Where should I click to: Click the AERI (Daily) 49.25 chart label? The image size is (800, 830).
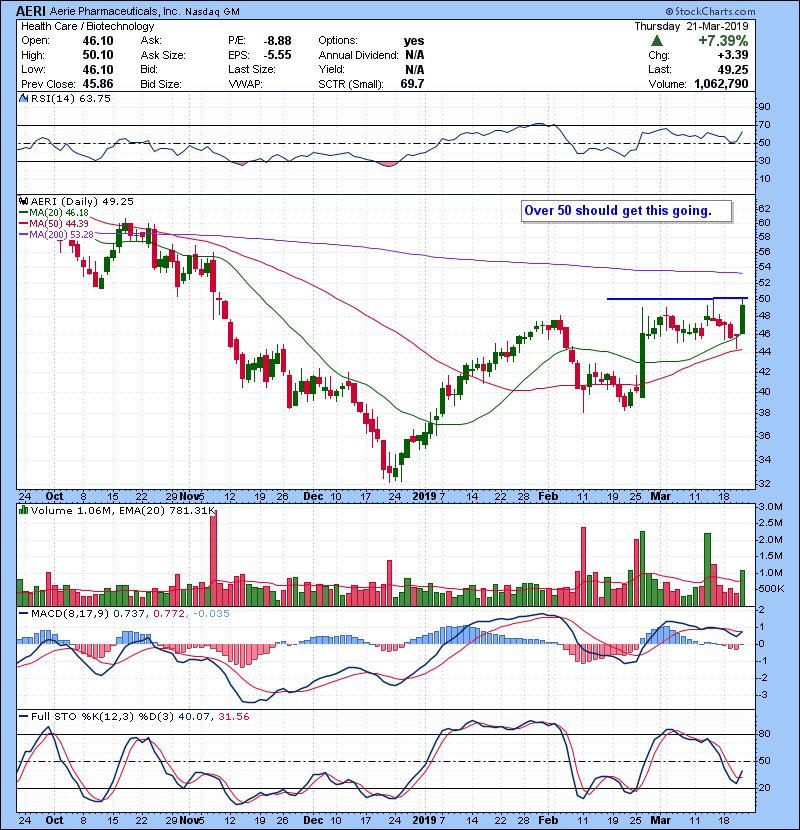point(82,201)
